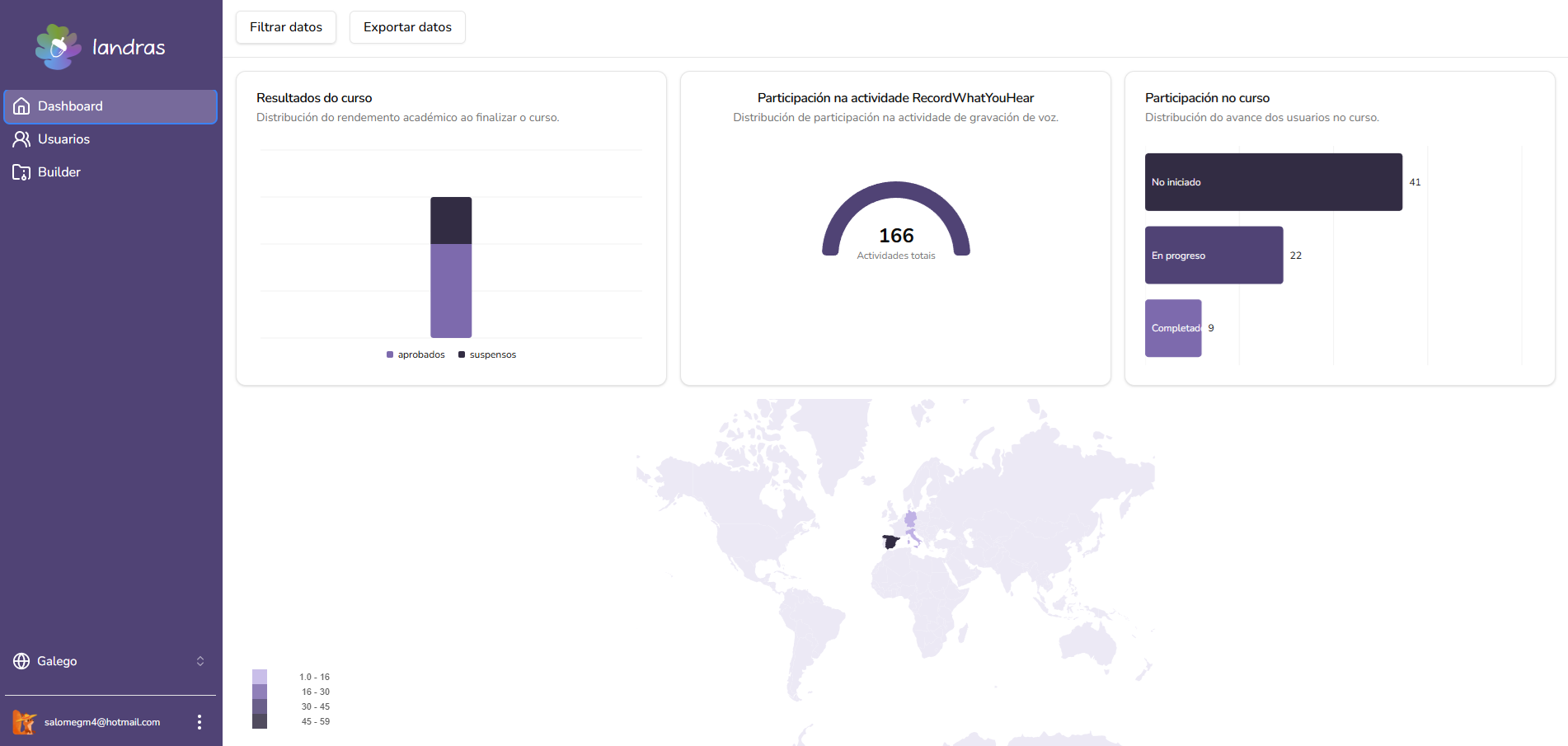This screenshot has height=746, width=1568.
Task: Click Spain highlighted on the map
Action: click(890, 542)
